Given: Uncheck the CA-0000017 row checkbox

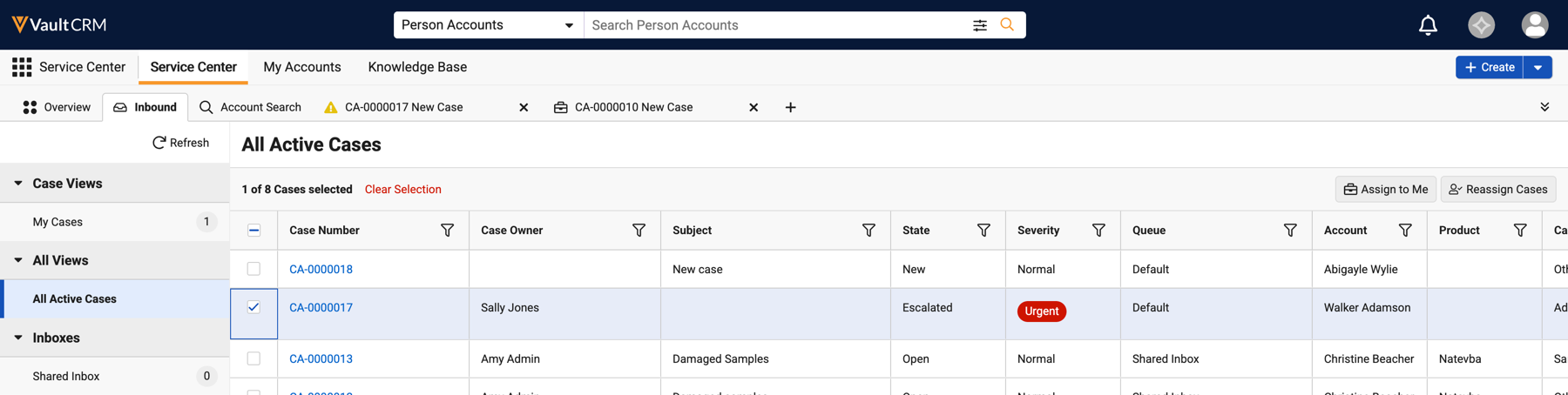Looking at the screenshot, I should [x=253, y=307].
